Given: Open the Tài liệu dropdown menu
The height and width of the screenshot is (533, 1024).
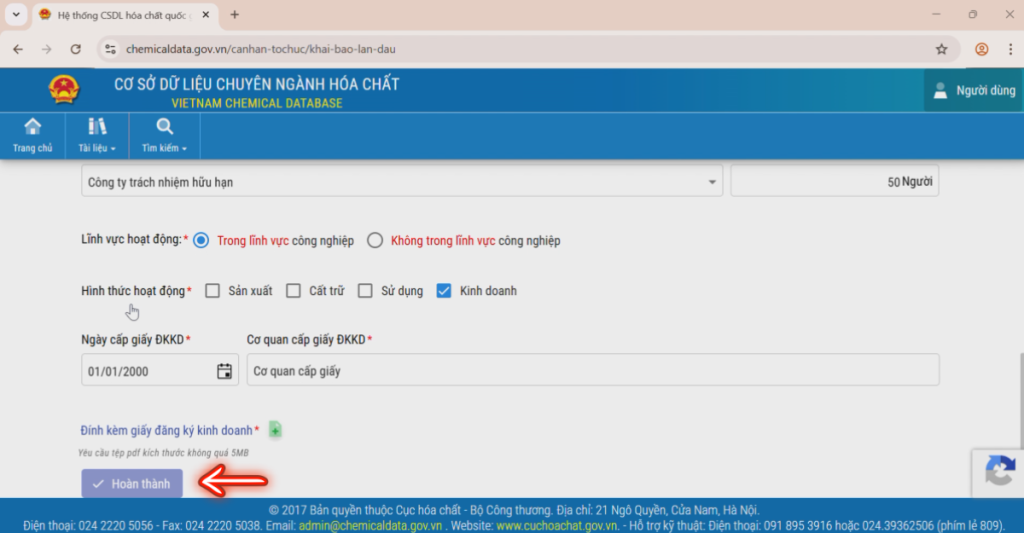Looking at the screenshot, I should coord(97,136).
